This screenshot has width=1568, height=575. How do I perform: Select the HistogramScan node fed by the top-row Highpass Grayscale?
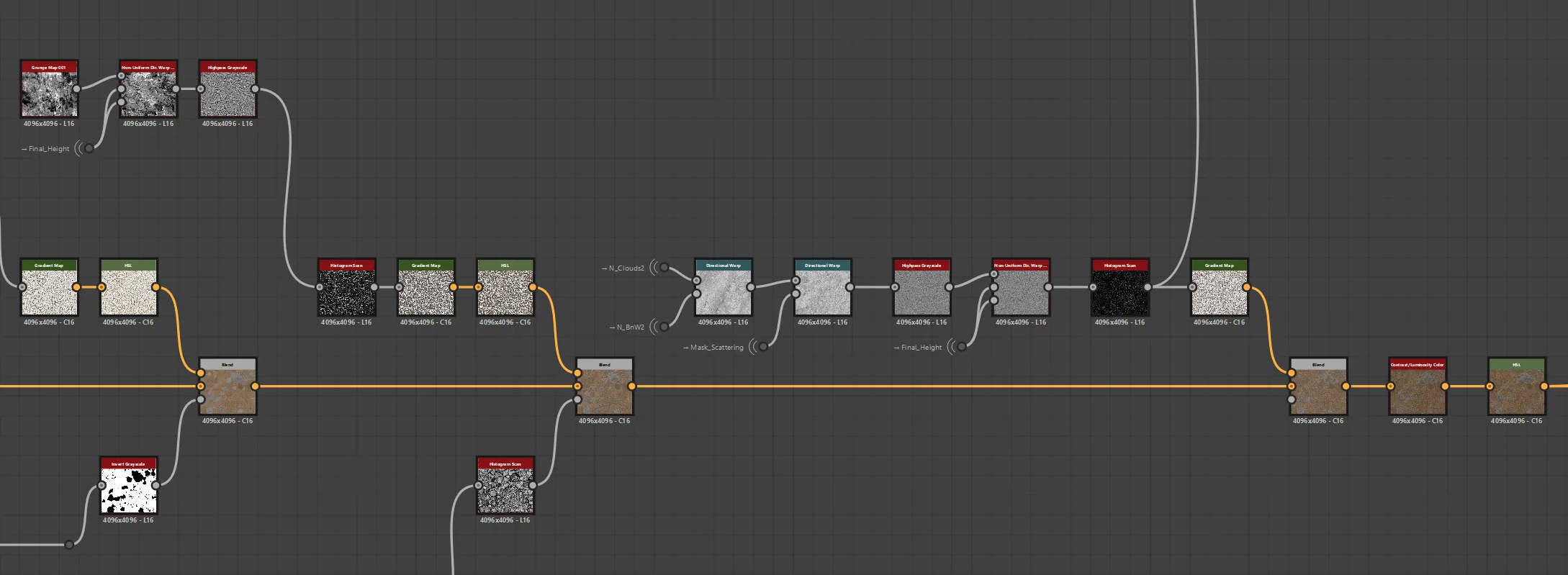[346, 287]
